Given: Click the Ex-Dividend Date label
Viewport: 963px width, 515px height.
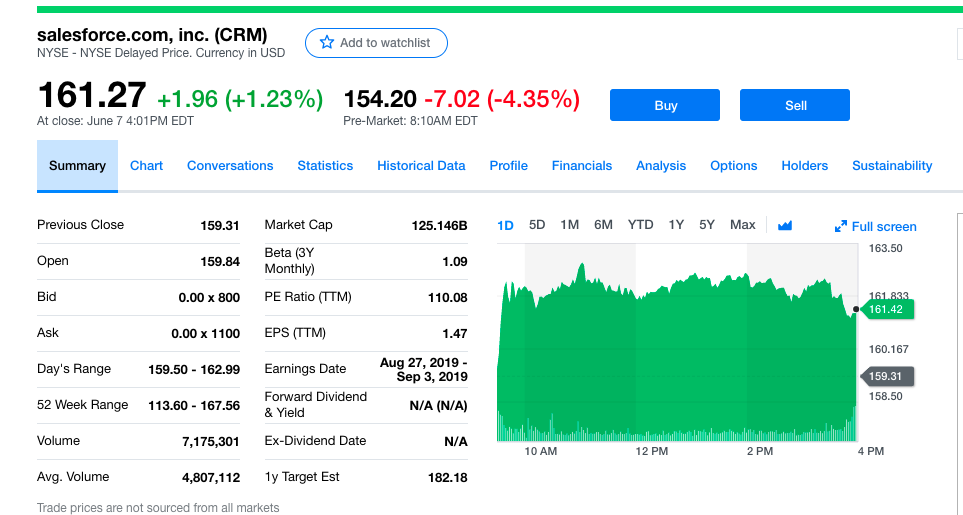Looking at the screenshot, I should 315,441.
